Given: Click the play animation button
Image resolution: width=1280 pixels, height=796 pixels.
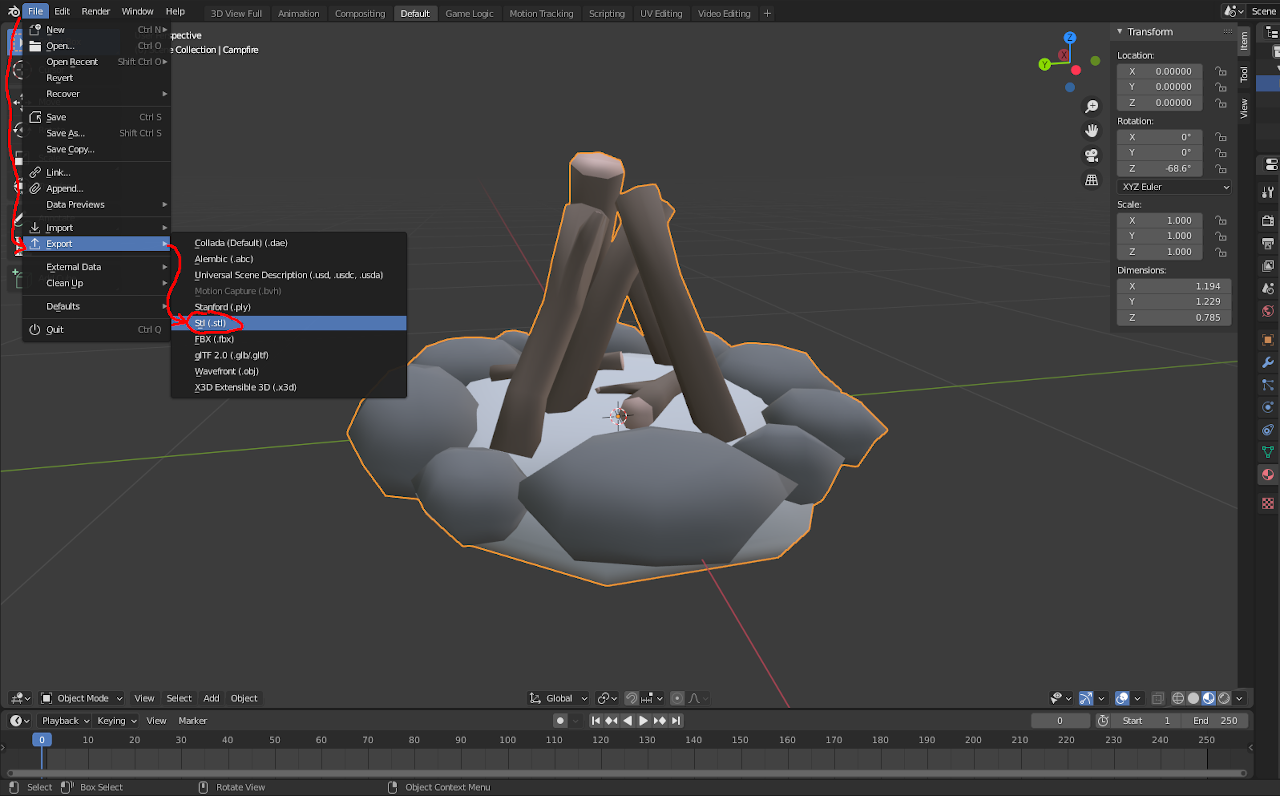Looking at the screenshot, I should coord(643,720).
